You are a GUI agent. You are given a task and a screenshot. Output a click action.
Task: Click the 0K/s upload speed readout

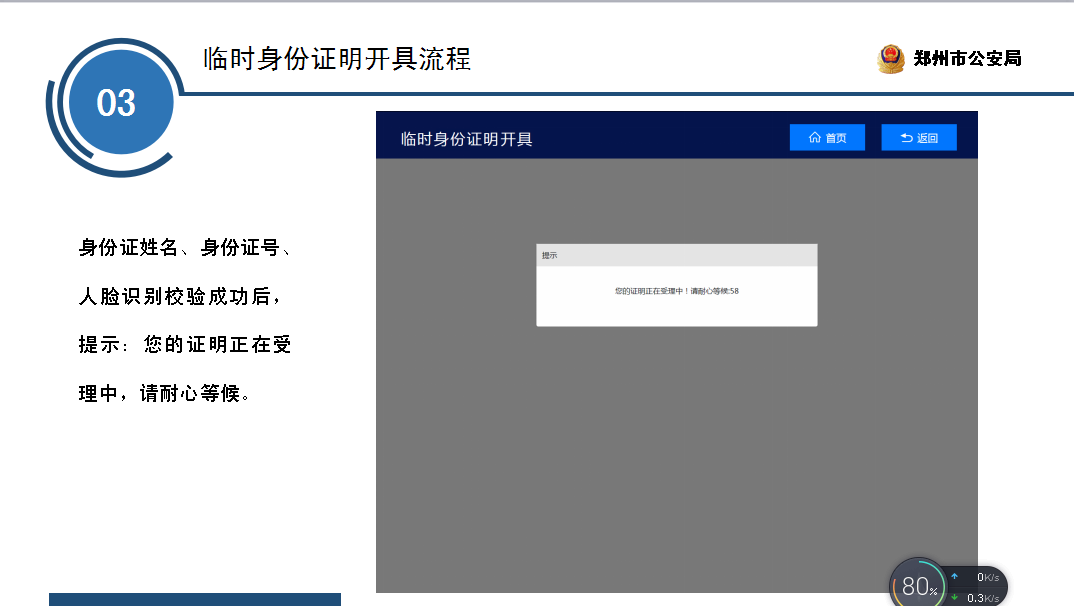986,577
